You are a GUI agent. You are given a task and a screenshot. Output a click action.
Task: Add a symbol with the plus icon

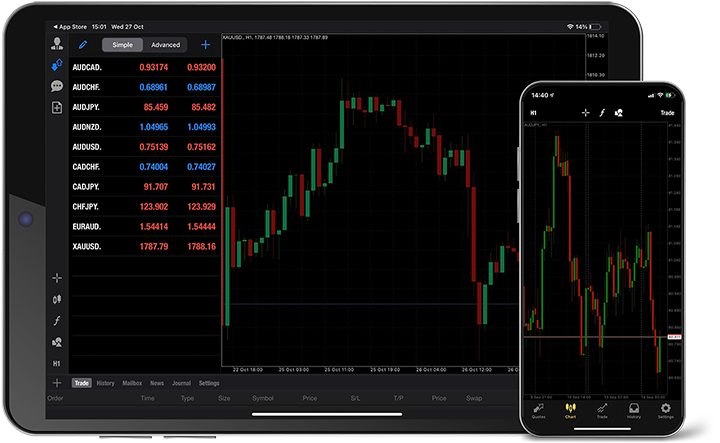click(206, 45)
